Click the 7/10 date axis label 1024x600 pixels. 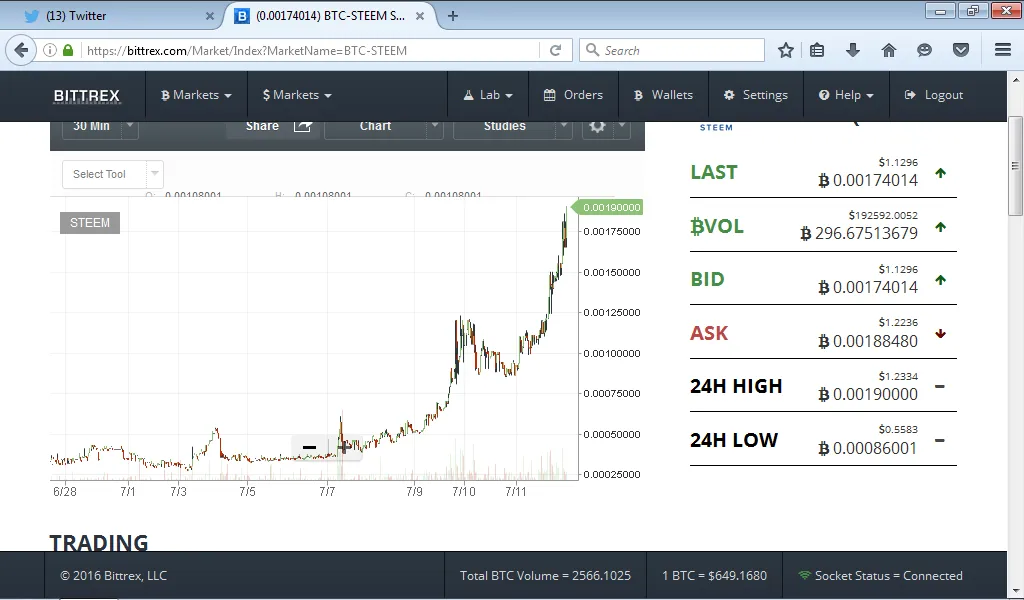click(464, 492)
